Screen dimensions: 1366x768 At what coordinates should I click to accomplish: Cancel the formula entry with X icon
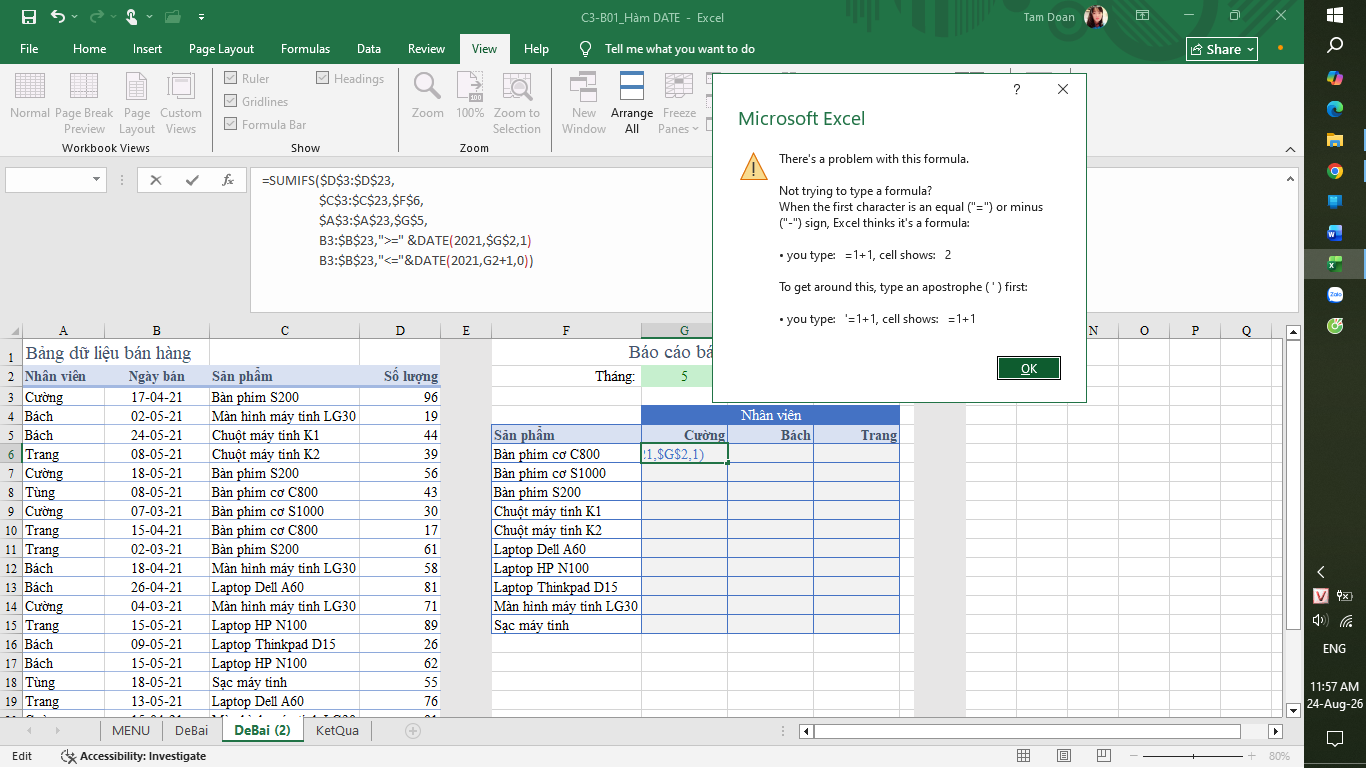tap(155, 180)
